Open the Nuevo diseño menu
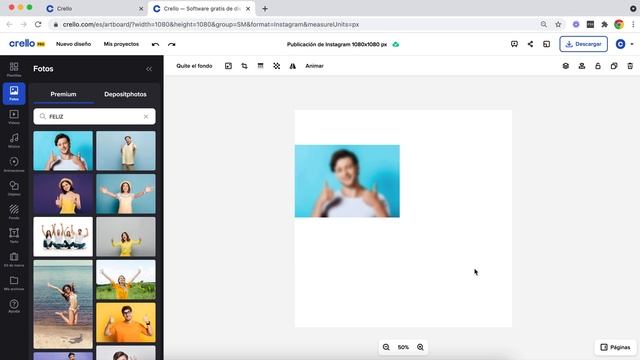This screenshot has height=360, width=640. 73,44
